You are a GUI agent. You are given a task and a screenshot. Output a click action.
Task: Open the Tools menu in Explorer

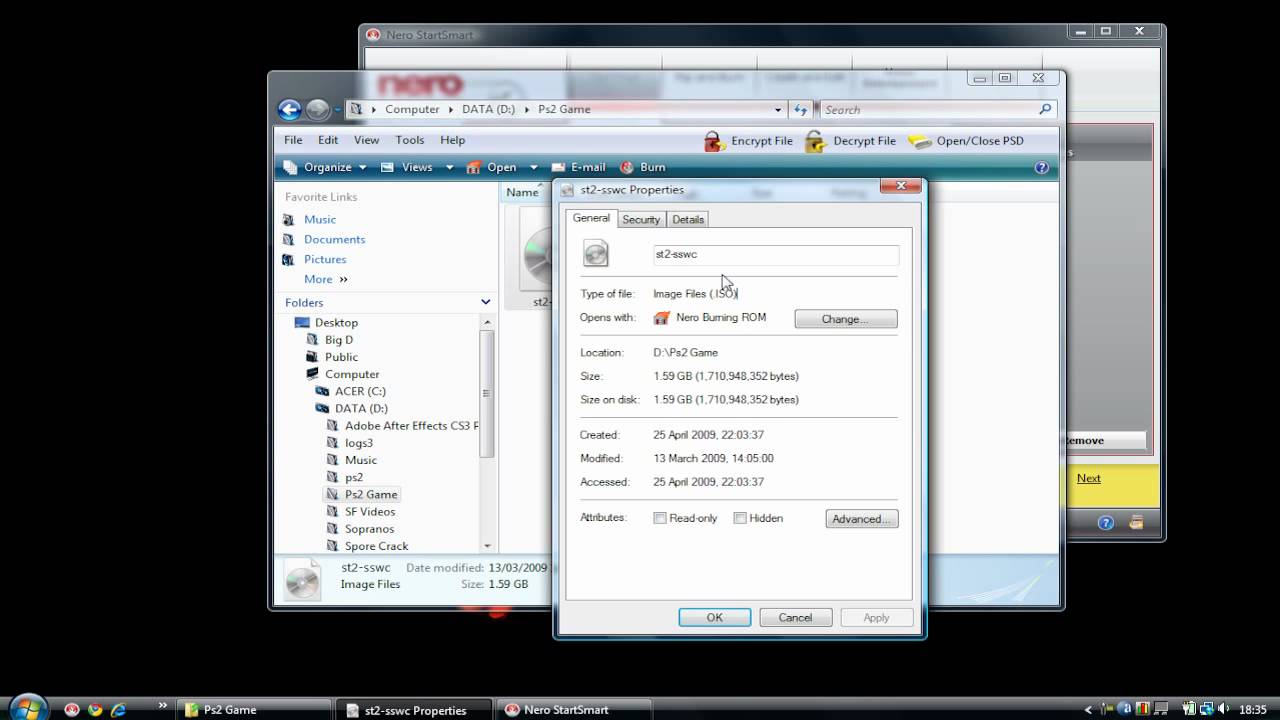click(409, 140)
